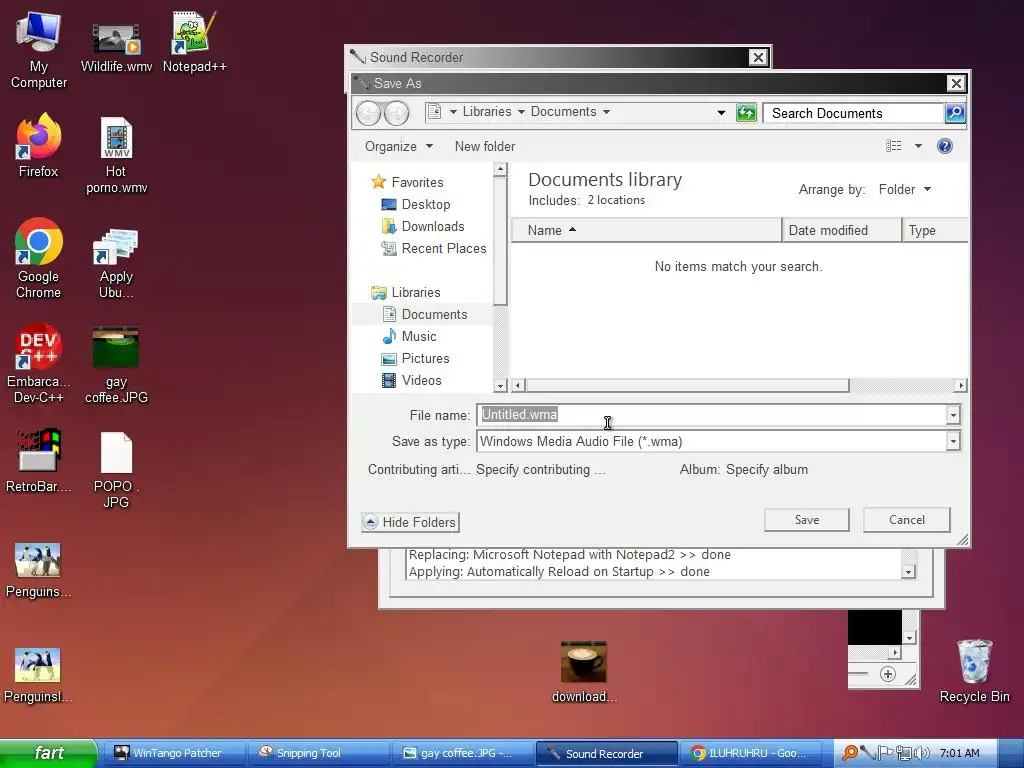This screenshot has height=768, width=1024.
Task: Click the Change your view icon
Action: 893,146
